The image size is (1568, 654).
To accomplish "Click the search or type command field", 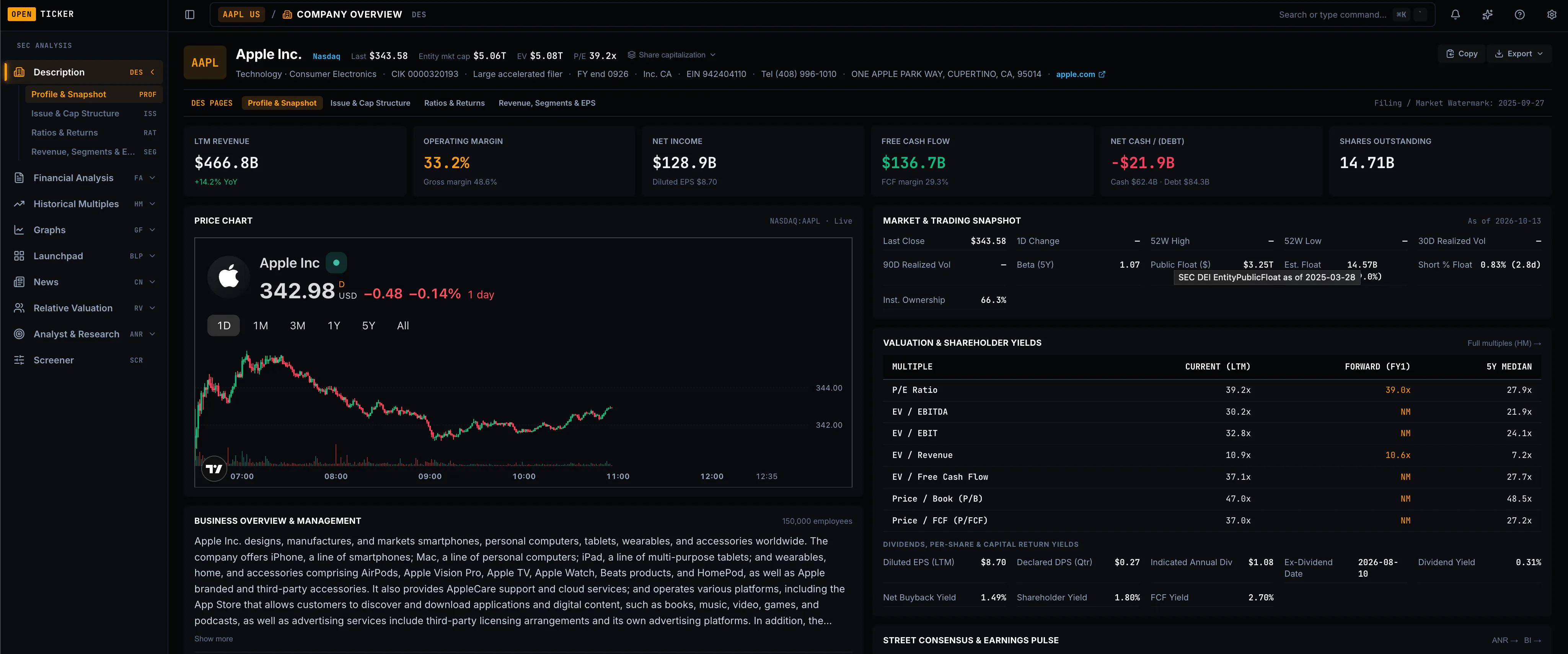I will click(x=1333, y=15).
